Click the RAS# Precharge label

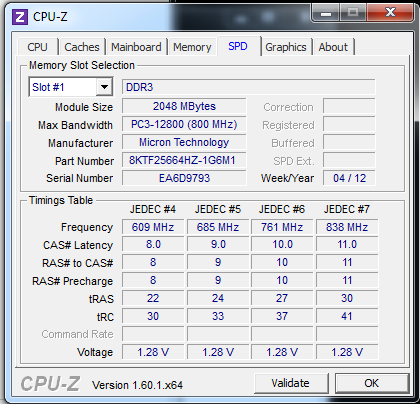tap(72, 281)
